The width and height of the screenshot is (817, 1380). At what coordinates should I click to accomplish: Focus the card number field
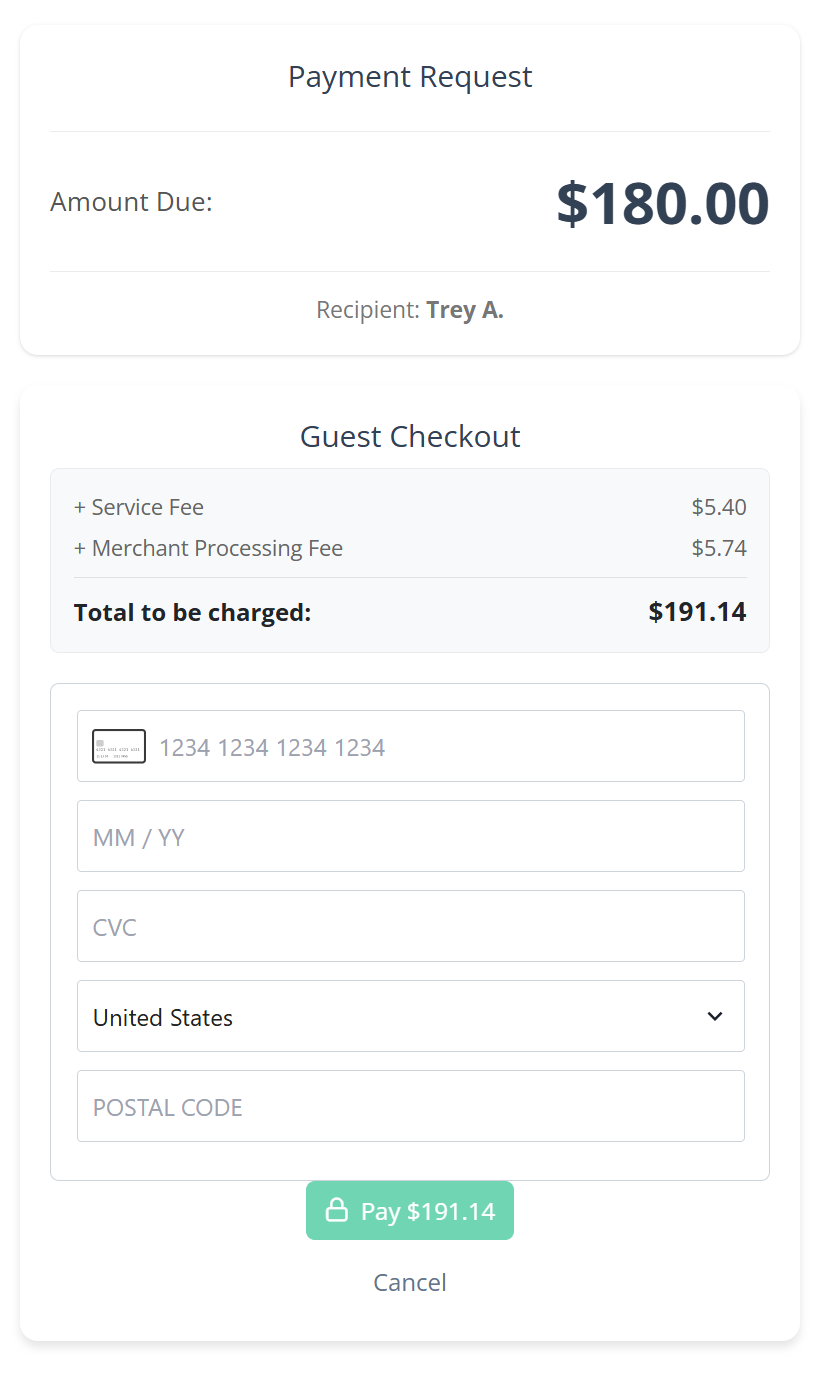click(440, 746)
